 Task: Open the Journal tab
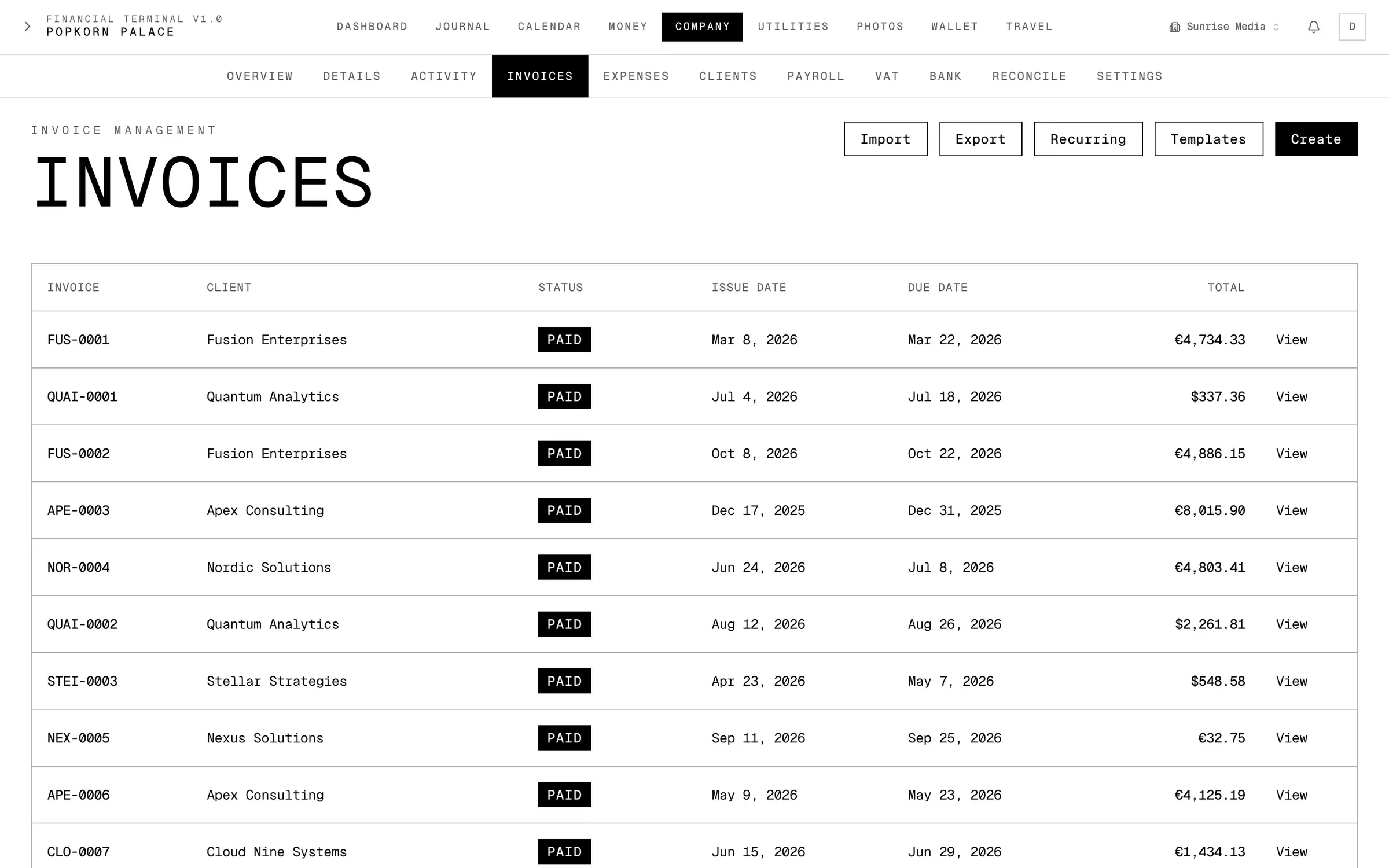(x=462, y=27)
